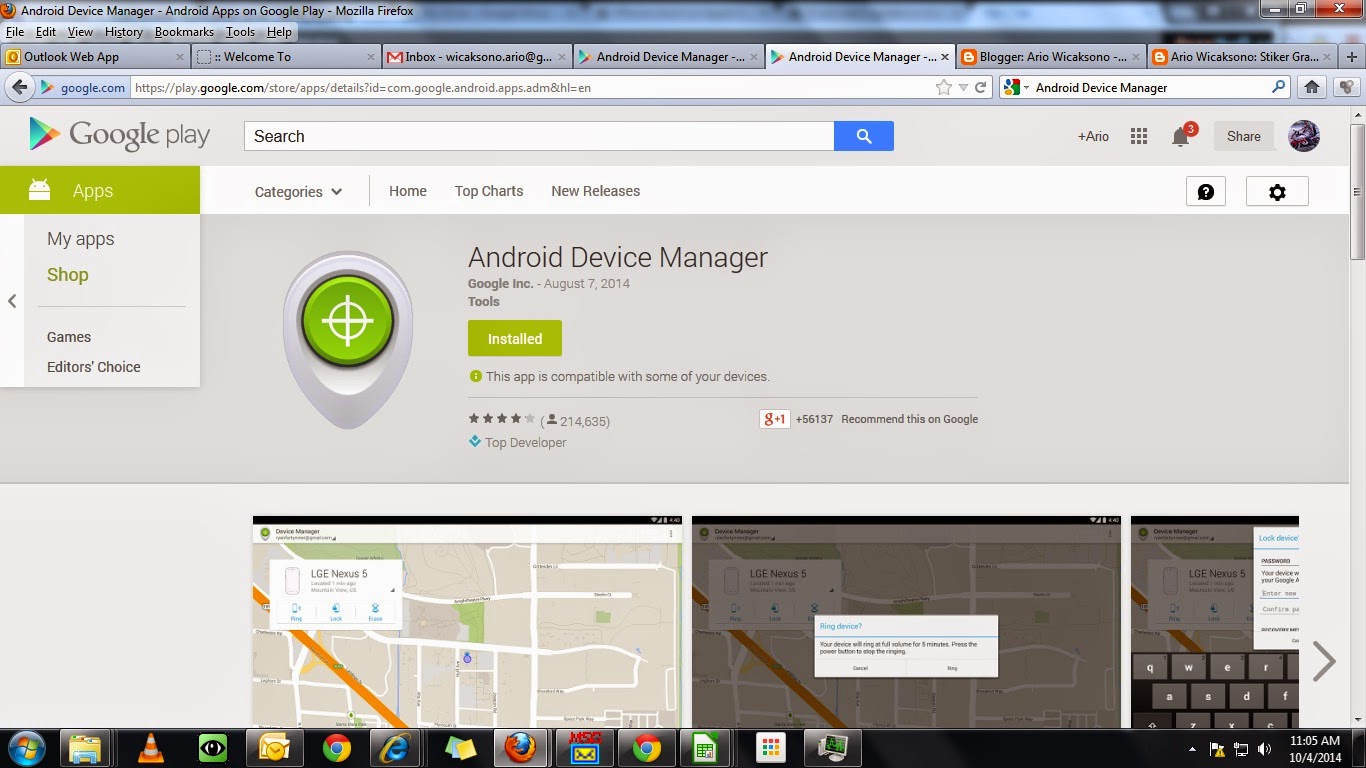Image resolution: width=1366 pixels, height=768 pixels.
Task: Open My apps in the sidebar
Action: (x=81, y=239)
